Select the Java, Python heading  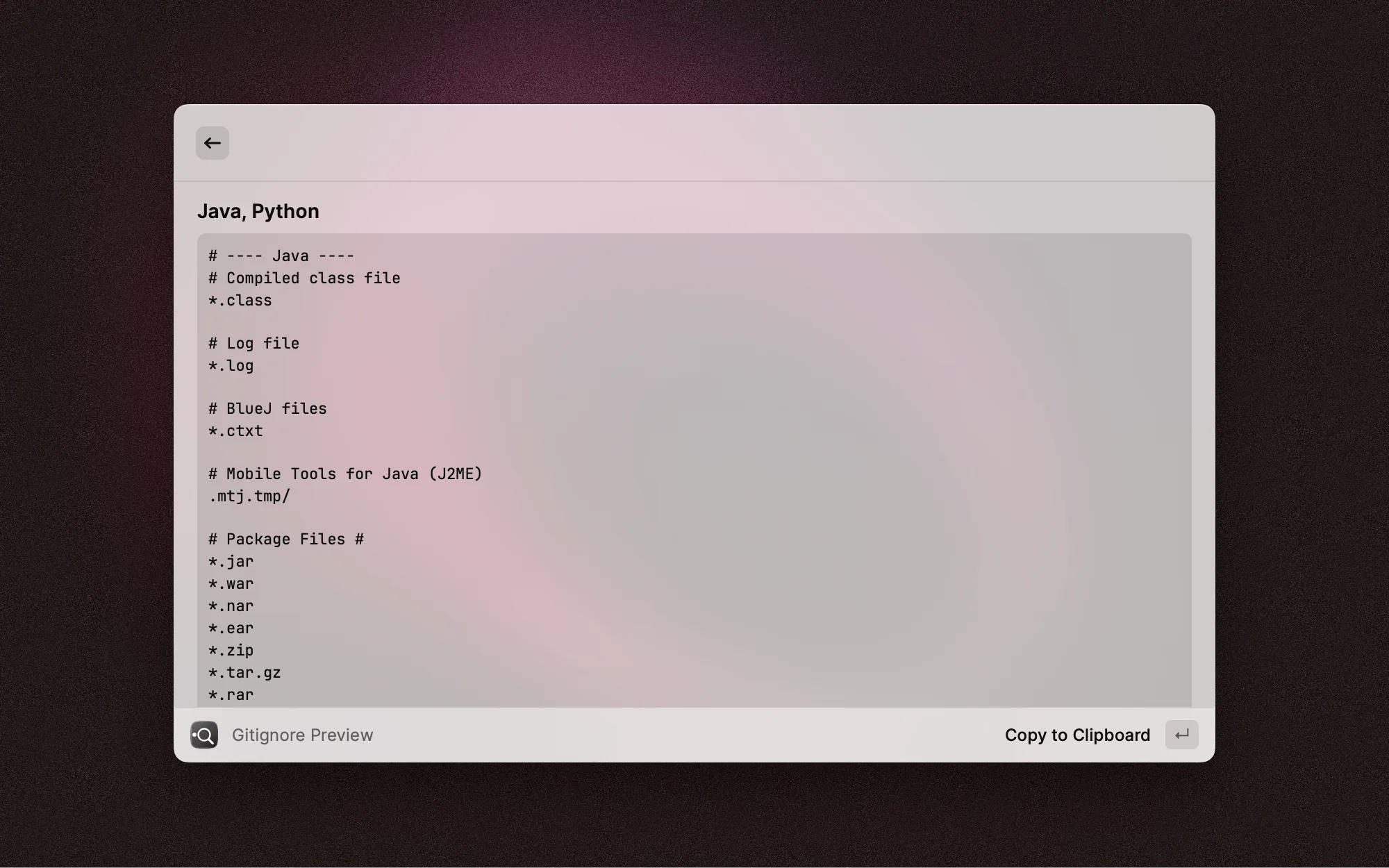pos(258,211)
